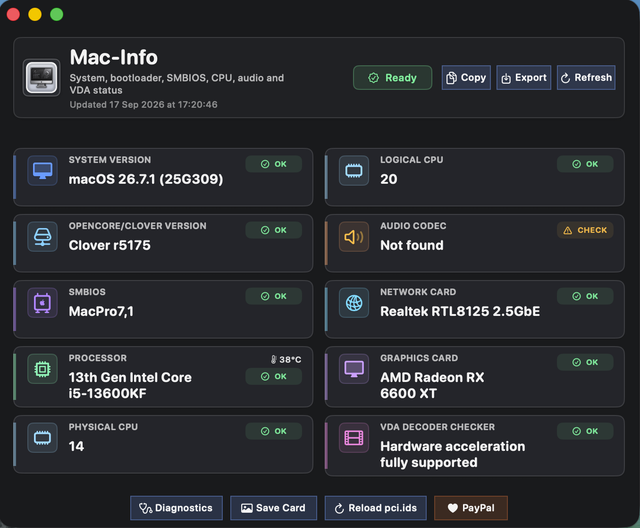Click the OK badge on System Version
The width and height of the screenshot is (640, 528).
[273, 164]
